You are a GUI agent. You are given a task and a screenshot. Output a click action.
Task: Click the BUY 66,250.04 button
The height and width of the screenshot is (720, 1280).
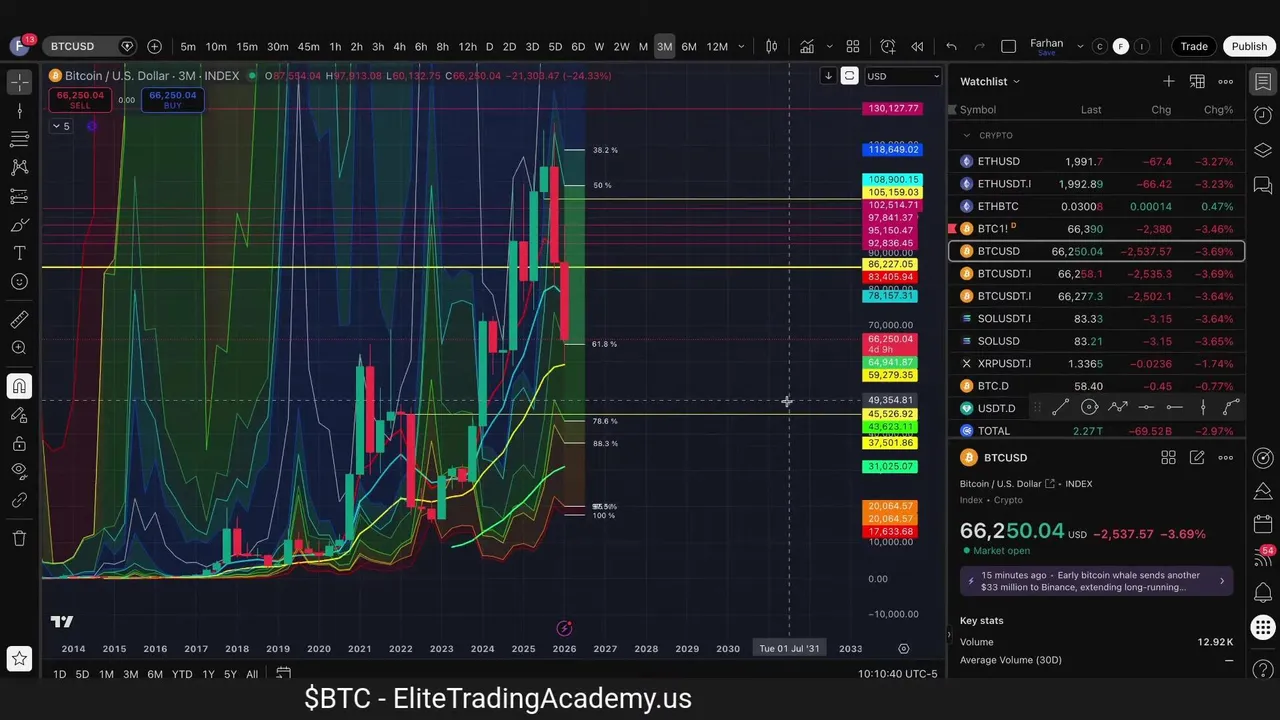[x=173, y=100]
